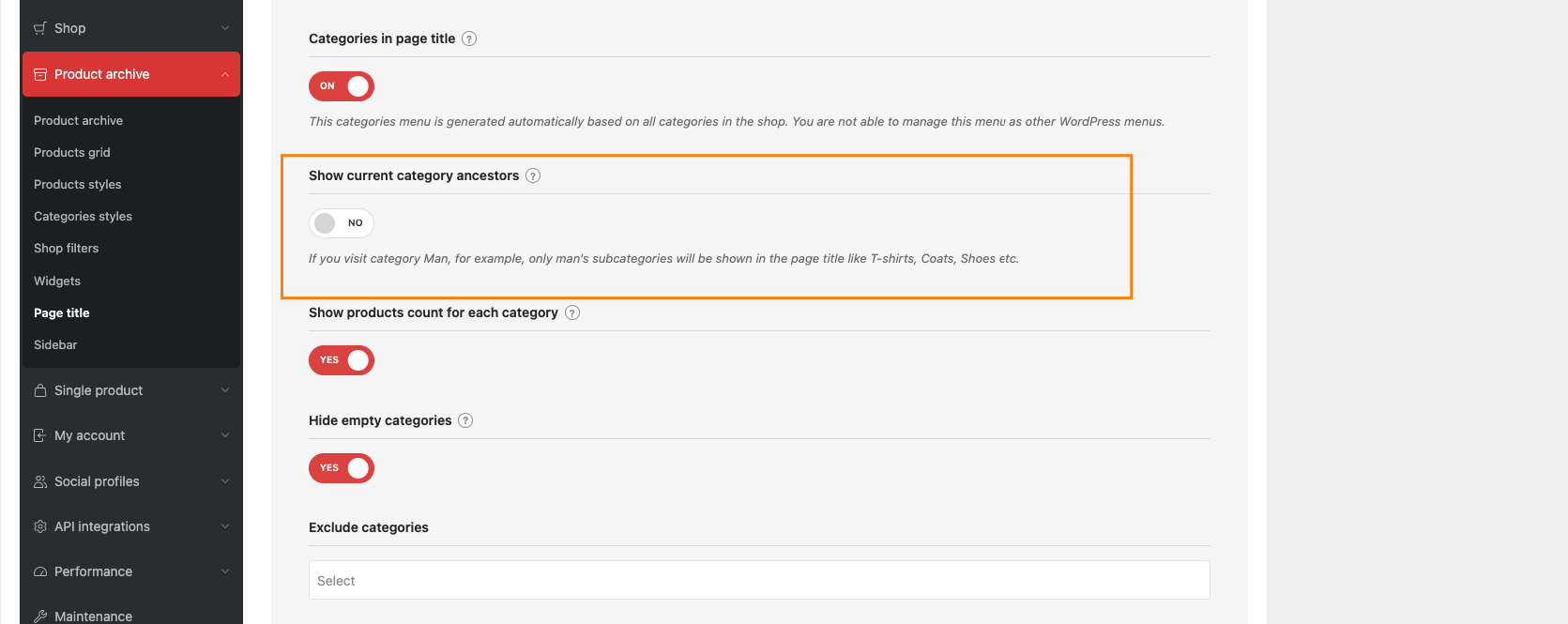Viewport: 1568px width, 624px height.
Task: Turn off Categories in page title toggle
Action: 342,86
